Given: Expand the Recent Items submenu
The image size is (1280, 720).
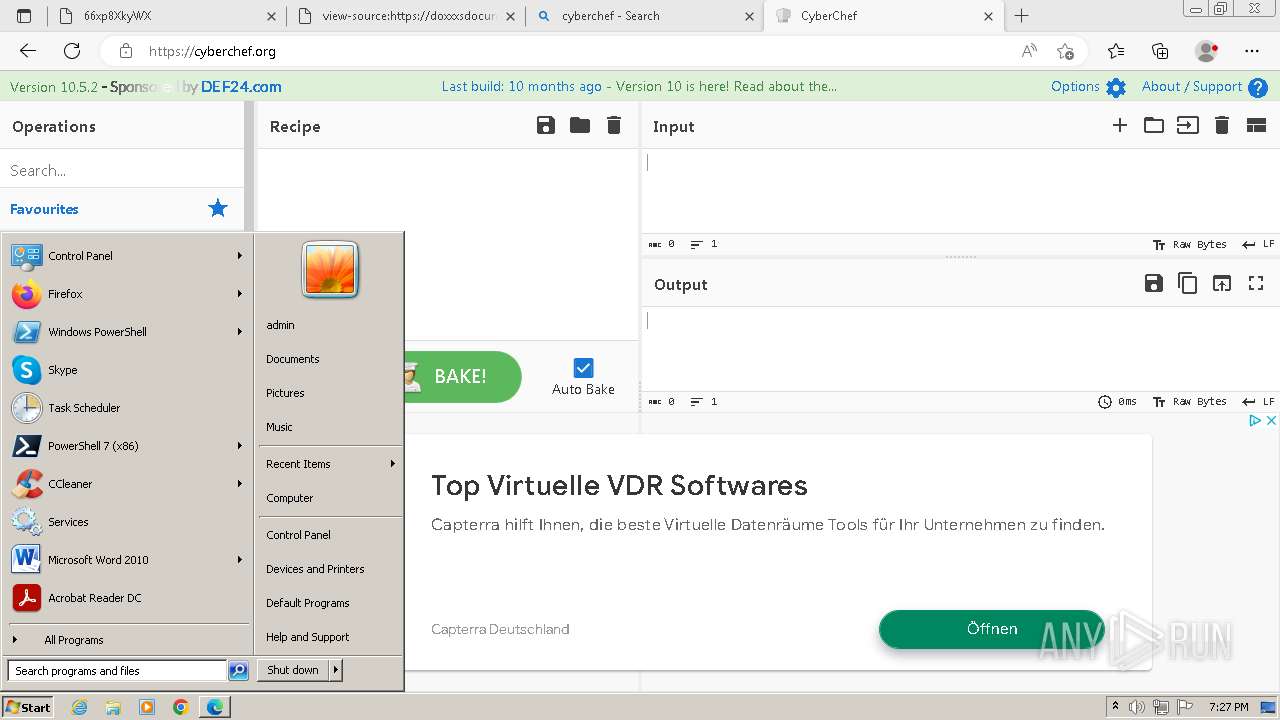Looking at the screenshot, I should [330, 464].
